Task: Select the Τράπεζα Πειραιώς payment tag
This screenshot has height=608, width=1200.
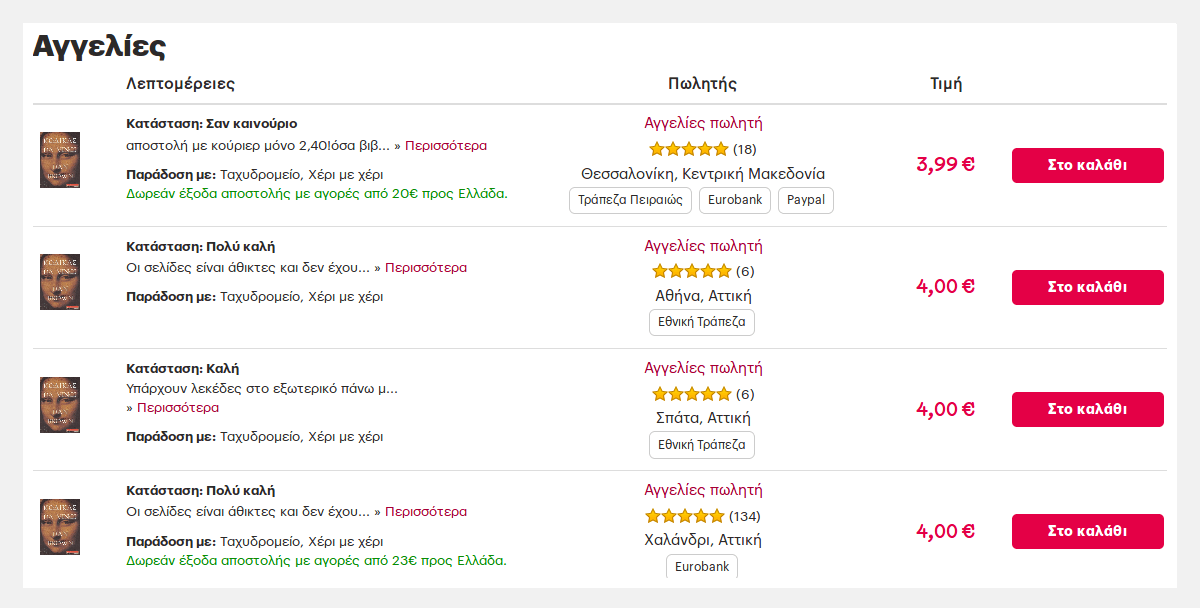Action: pyautogui.click(x=631, y=200)
